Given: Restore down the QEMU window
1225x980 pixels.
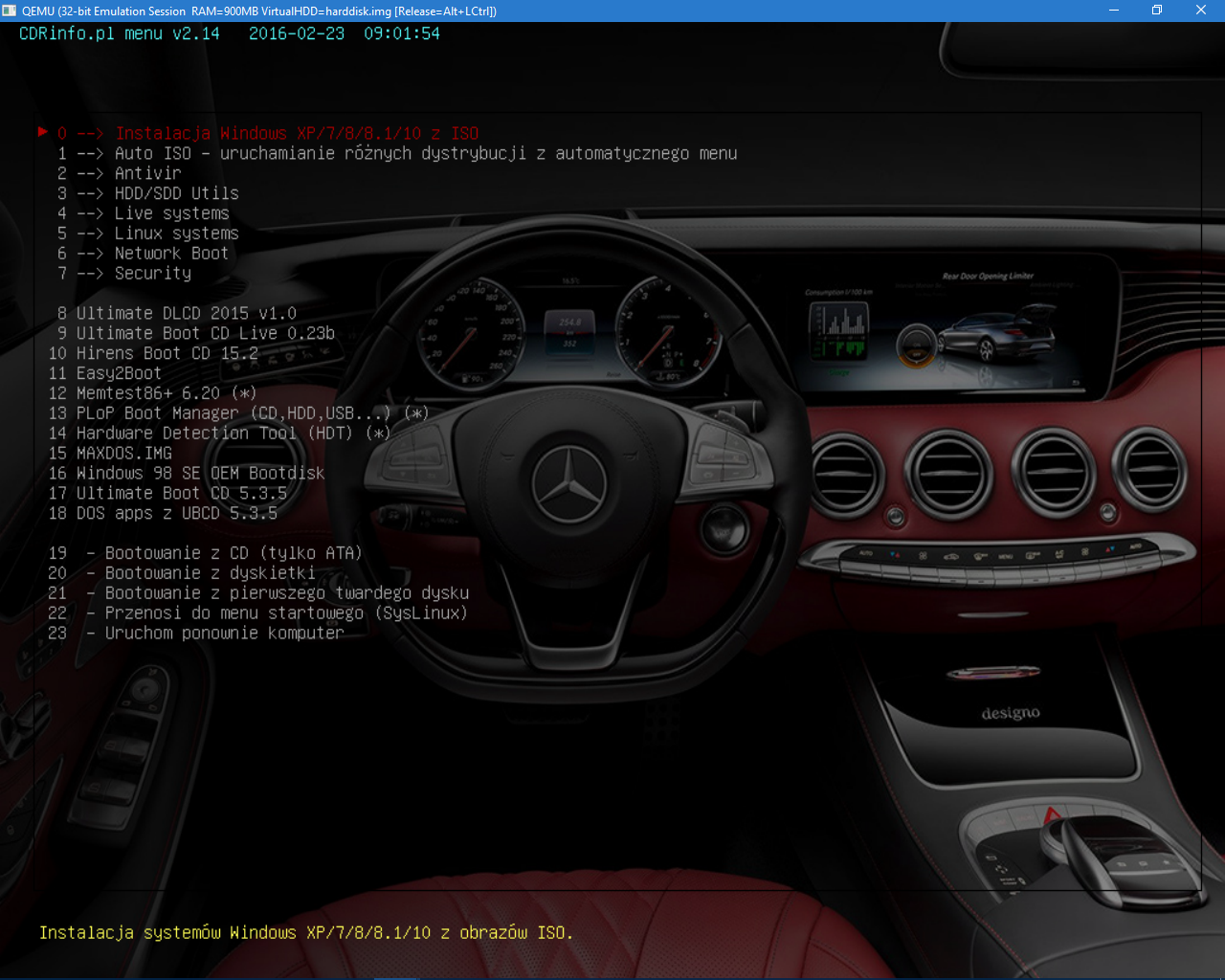Looking at the screenshot, I should pos(1157,11).
